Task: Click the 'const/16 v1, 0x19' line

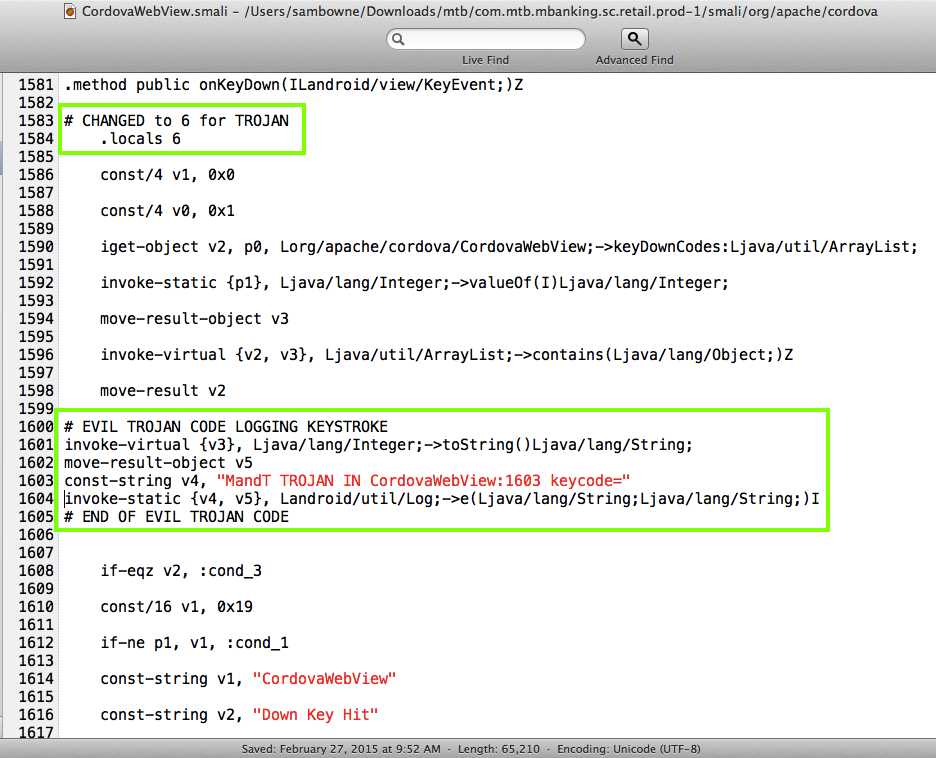Action: pyautogui.click(x=176, y=606)
